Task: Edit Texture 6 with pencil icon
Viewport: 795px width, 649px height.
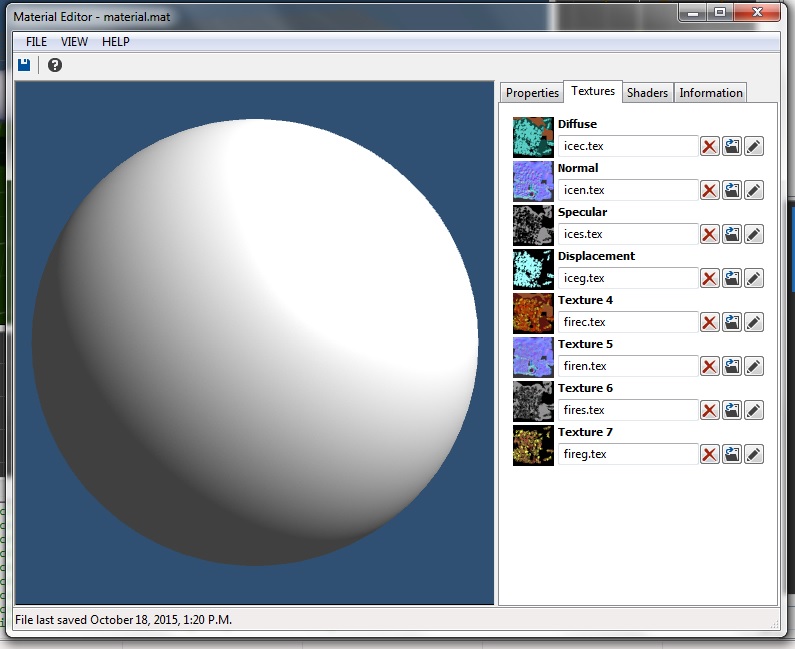Action: (x=754, y=410)
